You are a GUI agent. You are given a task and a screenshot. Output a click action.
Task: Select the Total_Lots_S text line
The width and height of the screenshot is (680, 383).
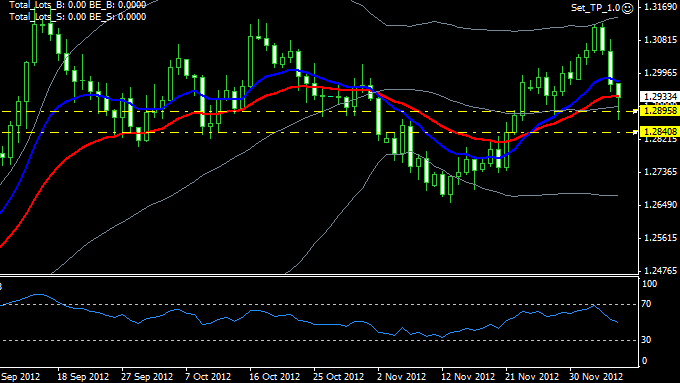77,17
